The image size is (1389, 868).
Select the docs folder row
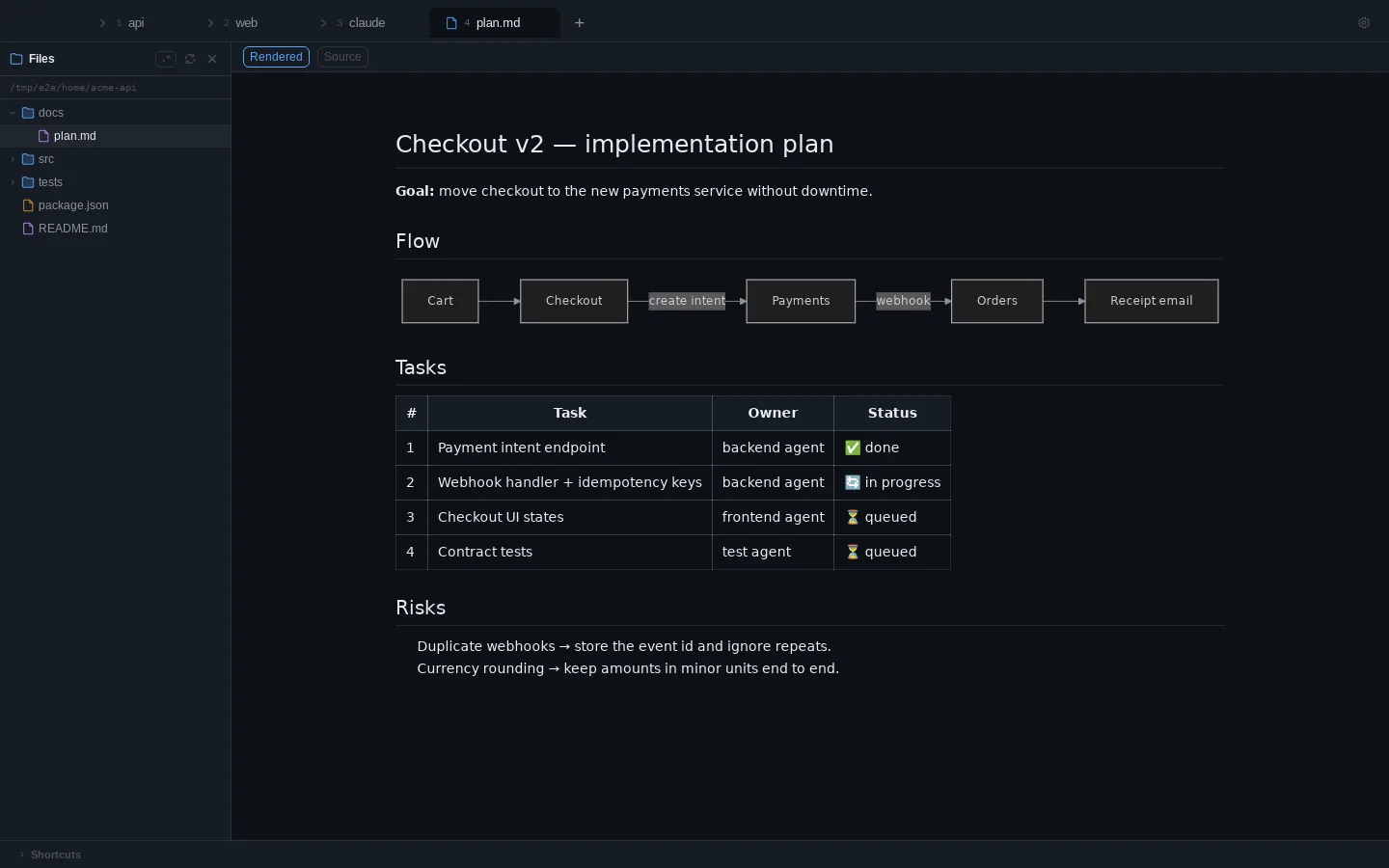click(115, 113)
